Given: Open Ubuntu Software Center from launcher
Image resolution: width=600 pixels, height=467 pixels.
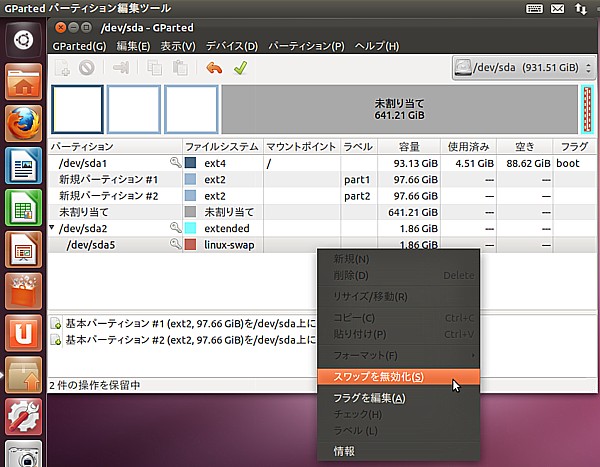Looking at the screenshot, I should click(x=23, y=291).
